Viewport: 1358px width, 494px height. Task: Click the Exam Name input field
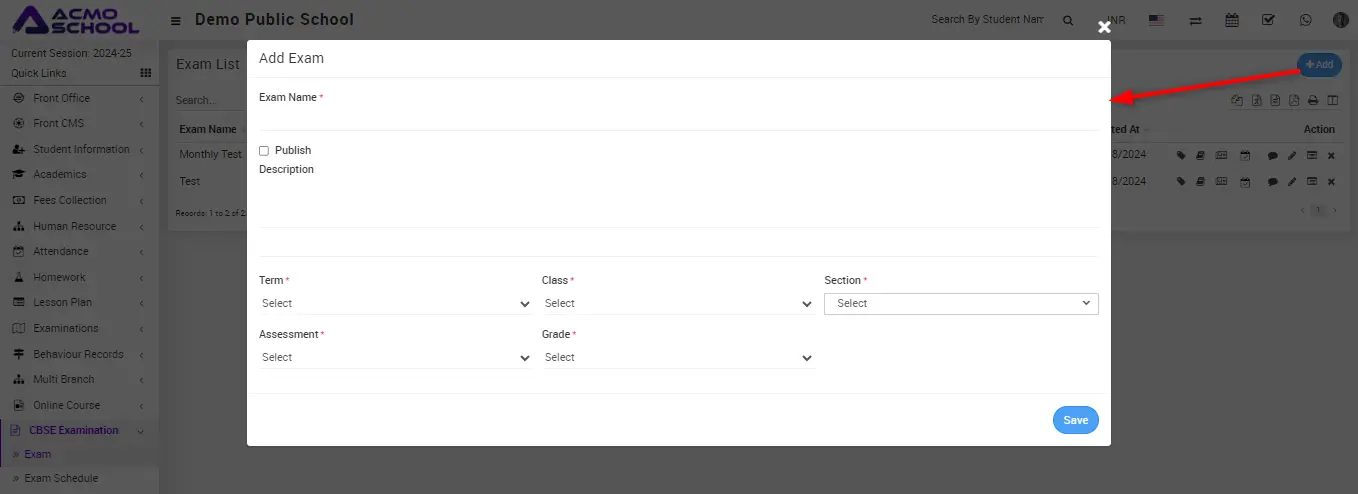tap(678, 118)
